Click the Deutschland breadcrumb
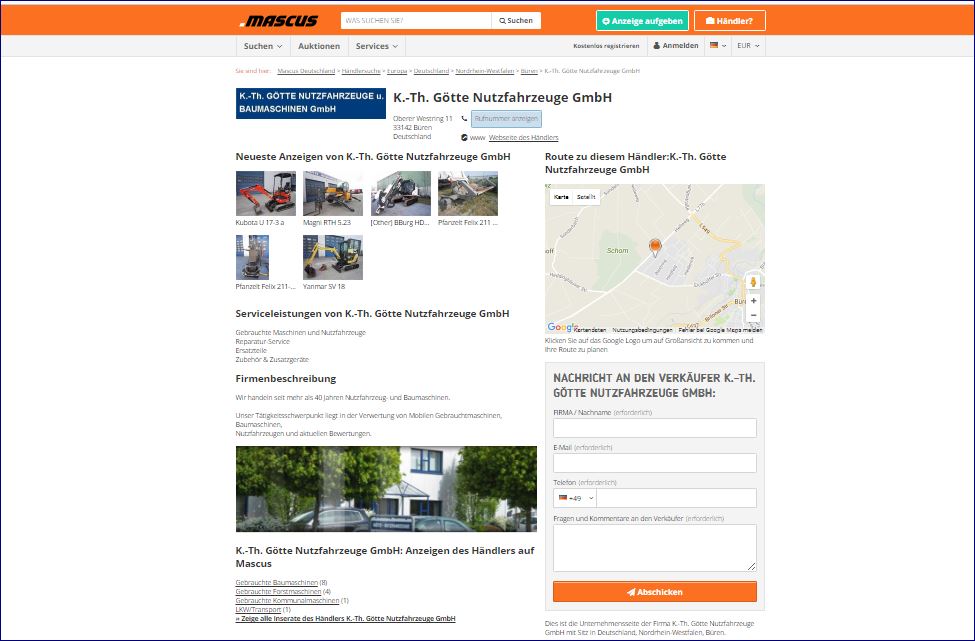The image size is (975, 641). (x=431, y=71)
